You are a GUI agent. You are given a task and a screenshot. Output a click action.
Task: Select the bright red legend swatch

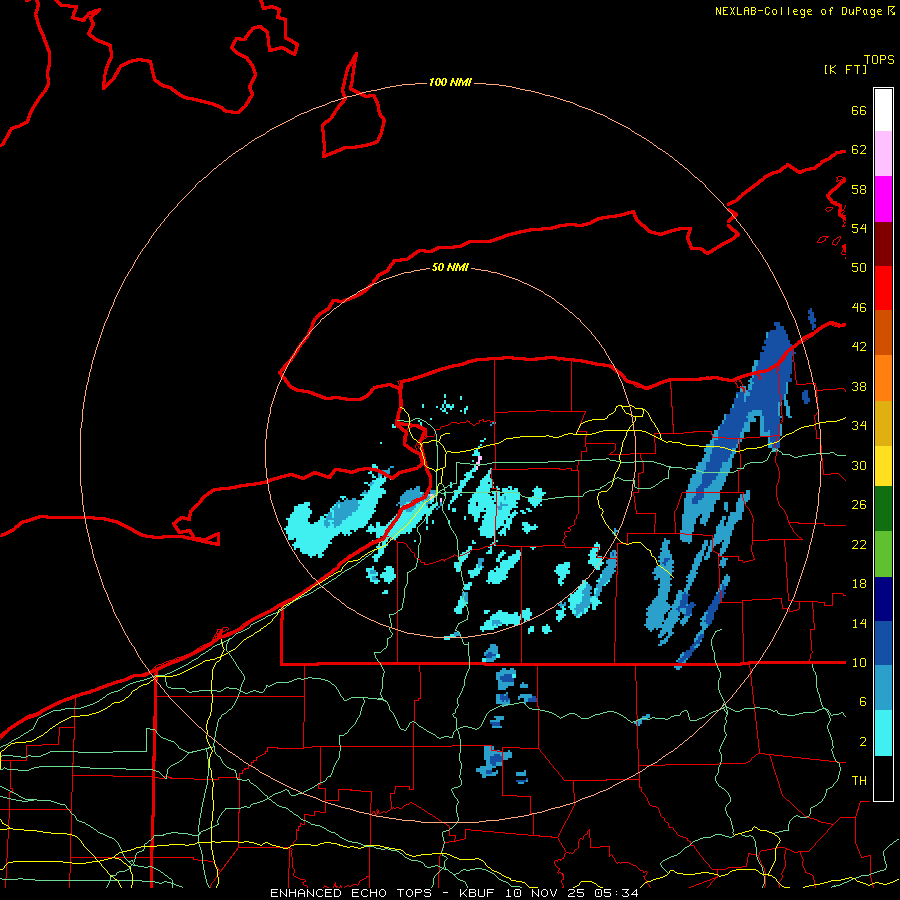[x=883, y=288]
